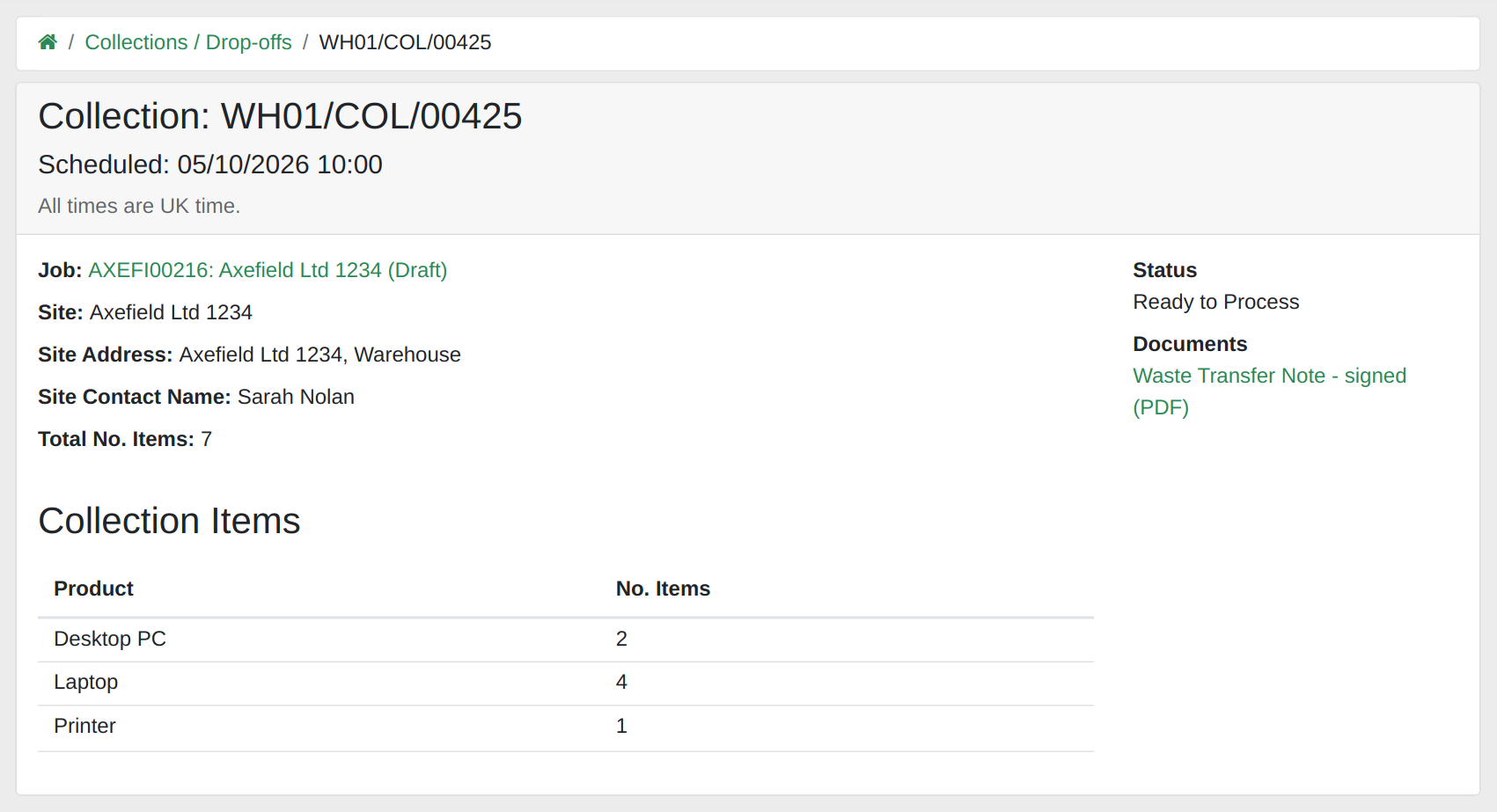The height and width of the screenshot is (812, 1497).
Task: Click Site Contact Name Sarah Nolan
Action: pyautogui.click(x=196, y=397)
